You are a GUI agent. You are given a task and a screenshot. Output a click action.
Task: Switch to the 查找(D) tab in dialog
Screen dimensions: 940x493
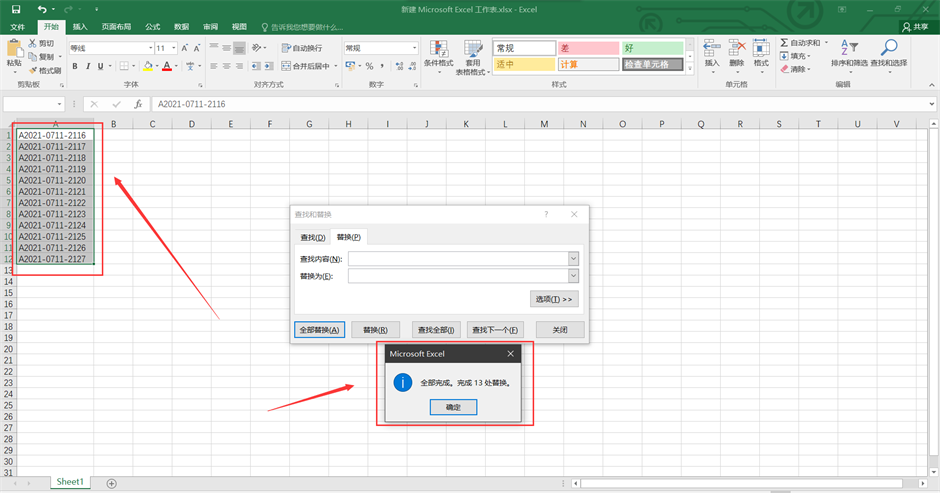313,237
